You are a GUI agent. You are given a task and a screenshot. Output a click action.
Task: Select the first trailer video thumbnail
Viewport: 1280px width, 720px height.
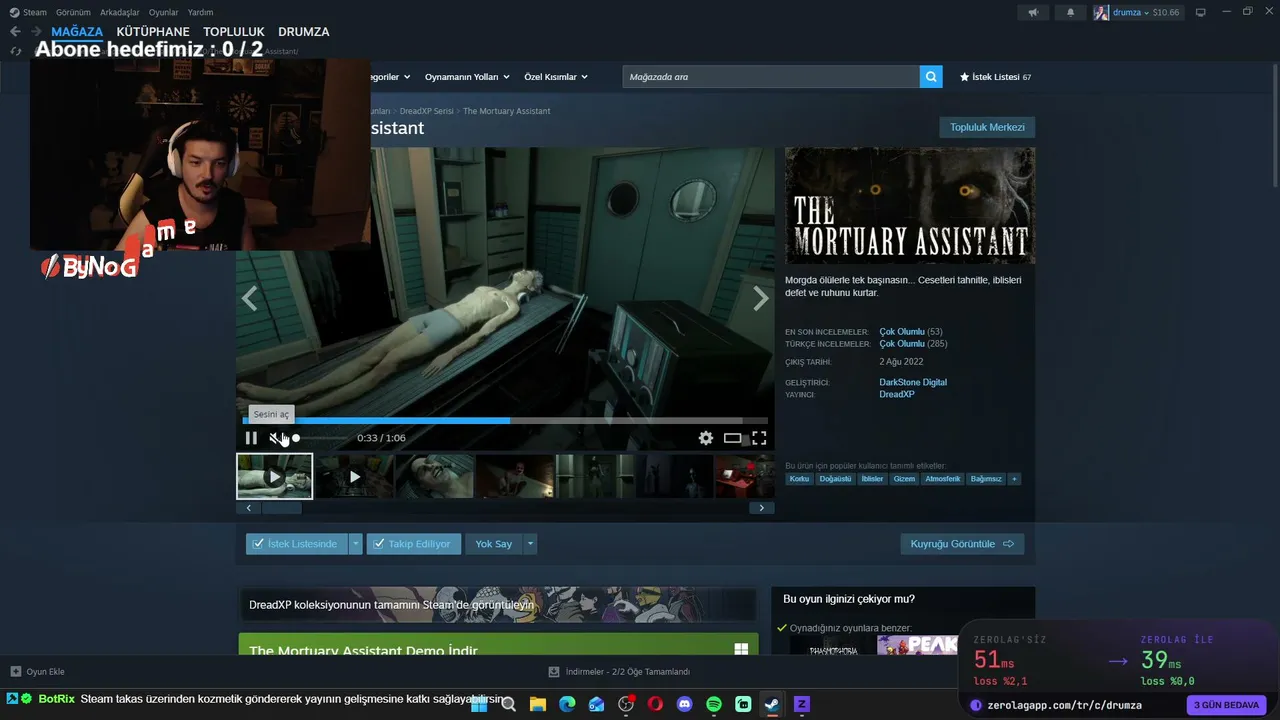(274, 476)
